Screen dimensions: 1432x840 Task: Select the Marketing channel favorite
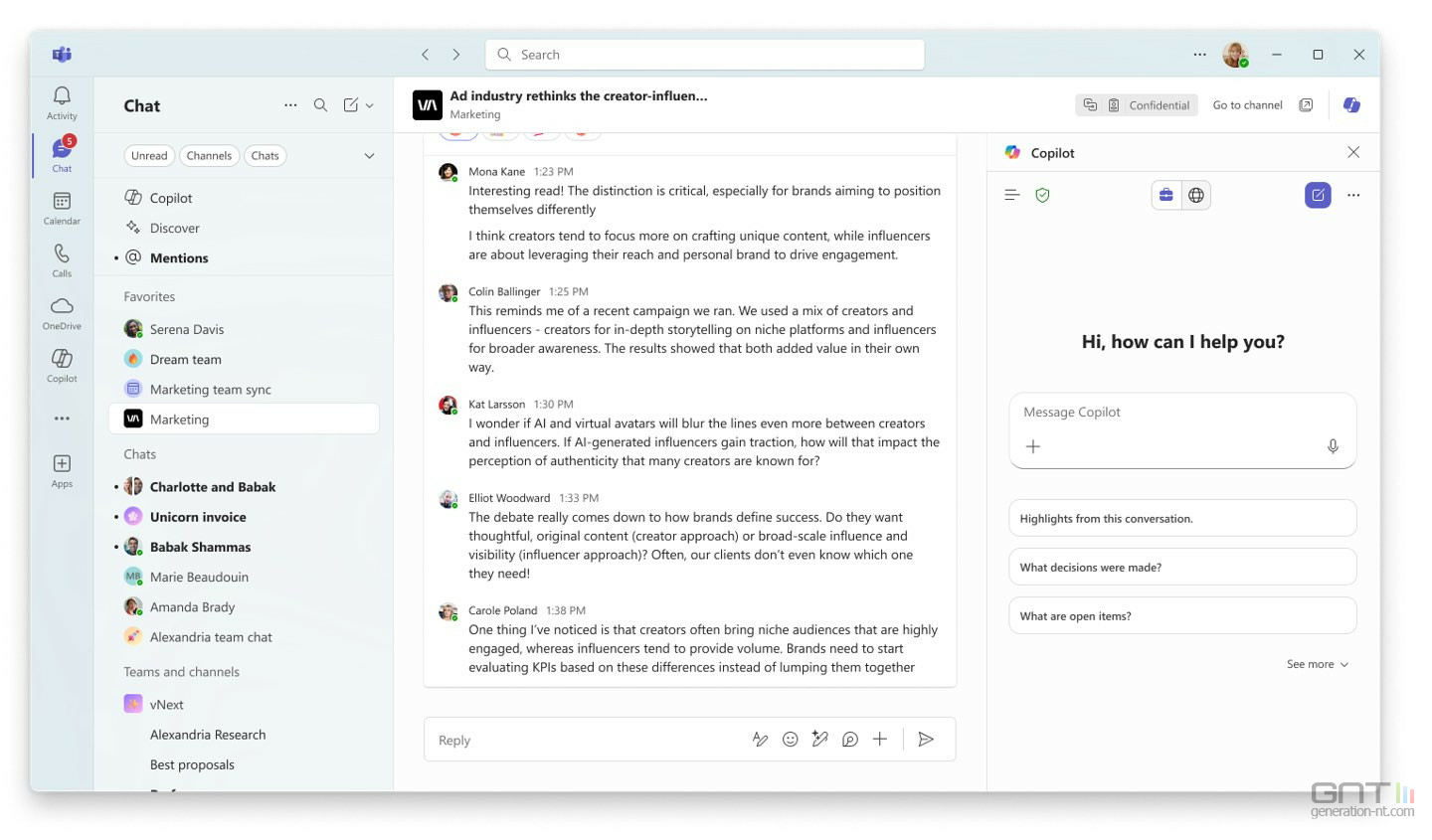coord(244,419)
